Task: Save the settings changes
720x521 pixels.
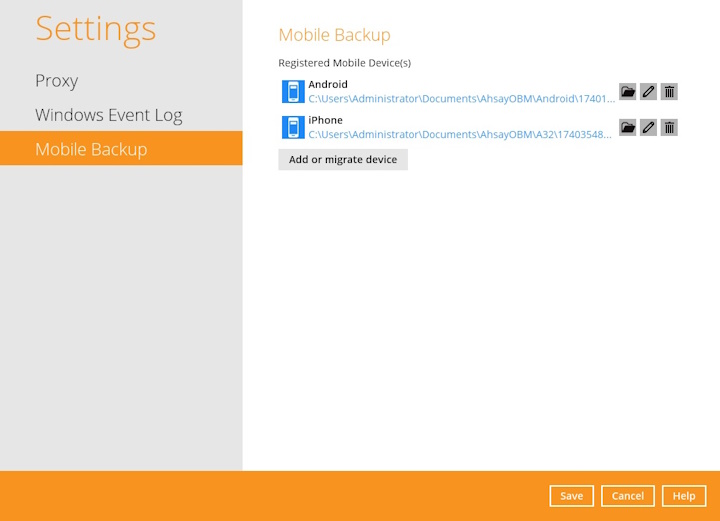Action: point(571,496)
